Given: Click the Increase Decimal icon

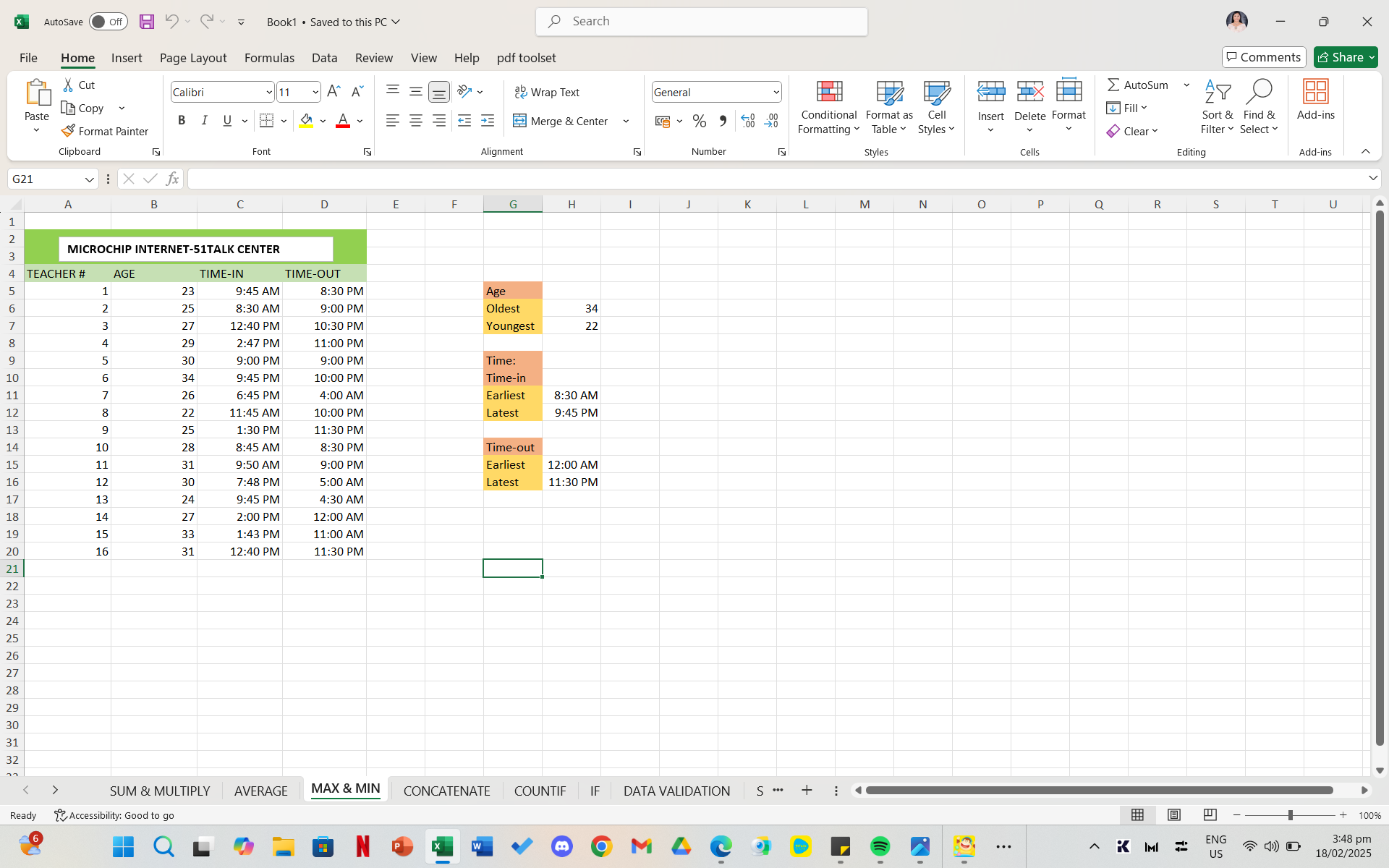Looking at the screenshot, I should coord(748,121).
